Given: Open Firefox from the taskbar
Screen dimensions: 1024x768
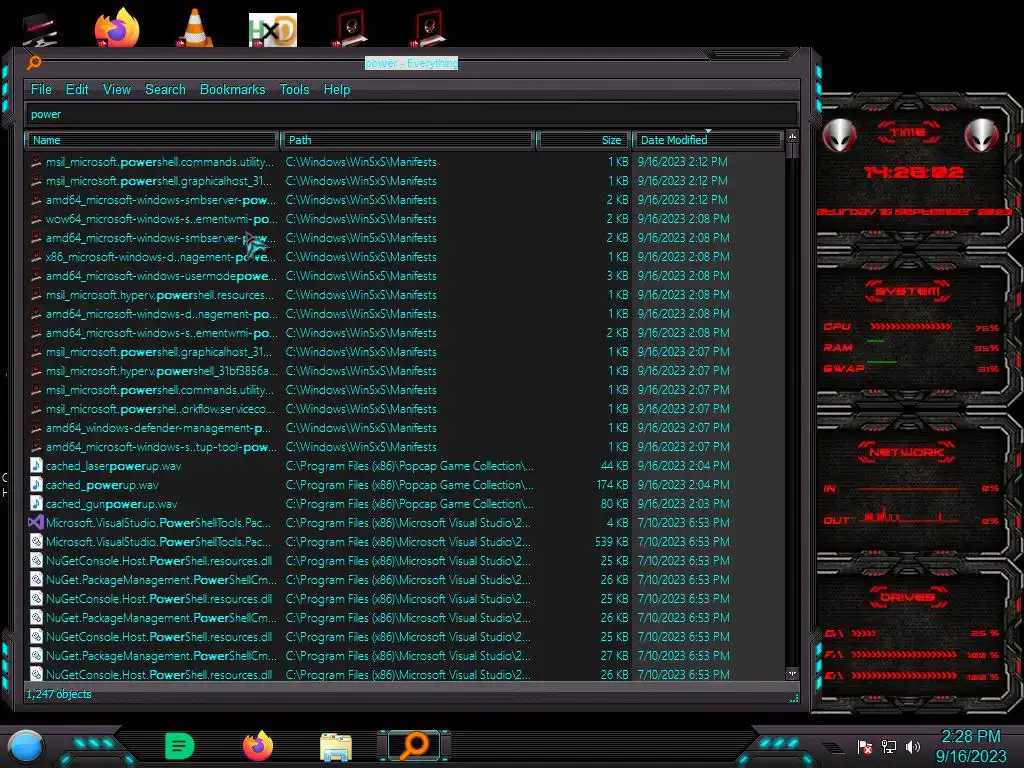Looking at the screenshot, I should point(258,746).
